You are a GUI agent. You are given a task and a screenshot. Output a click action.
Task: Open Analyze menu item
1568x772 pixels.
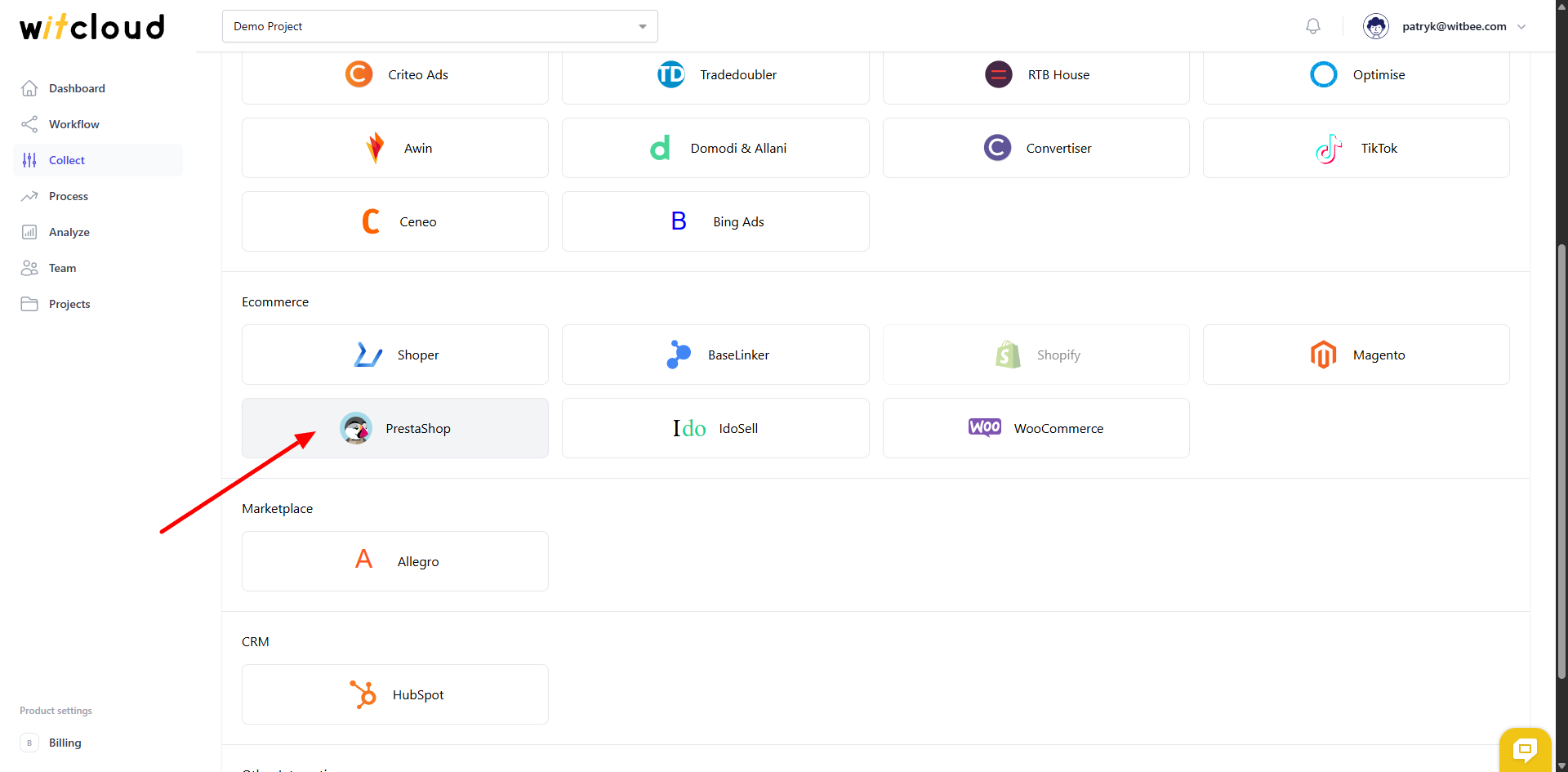tap(98, 232)
